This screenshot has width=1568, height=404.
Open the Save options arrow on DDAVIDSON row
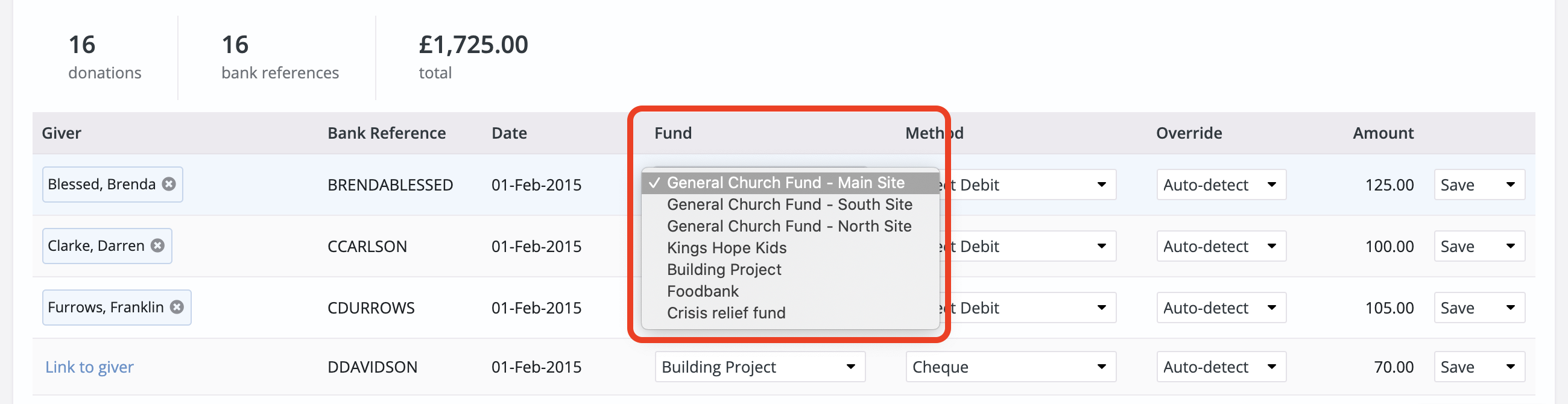pyautogui.click(x=1510, y=366)
